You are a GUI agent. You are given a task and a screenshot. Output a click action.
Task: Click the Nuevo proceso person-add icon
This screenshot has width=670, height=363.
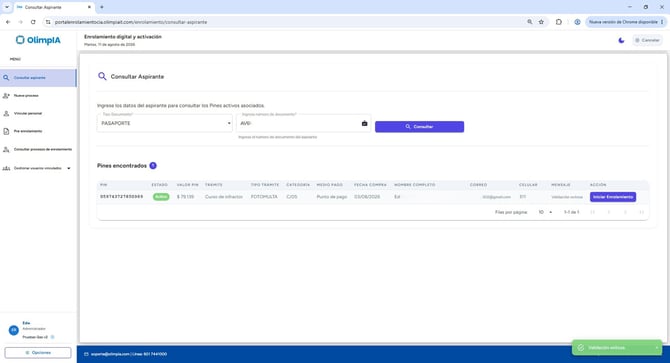(6, 96)
